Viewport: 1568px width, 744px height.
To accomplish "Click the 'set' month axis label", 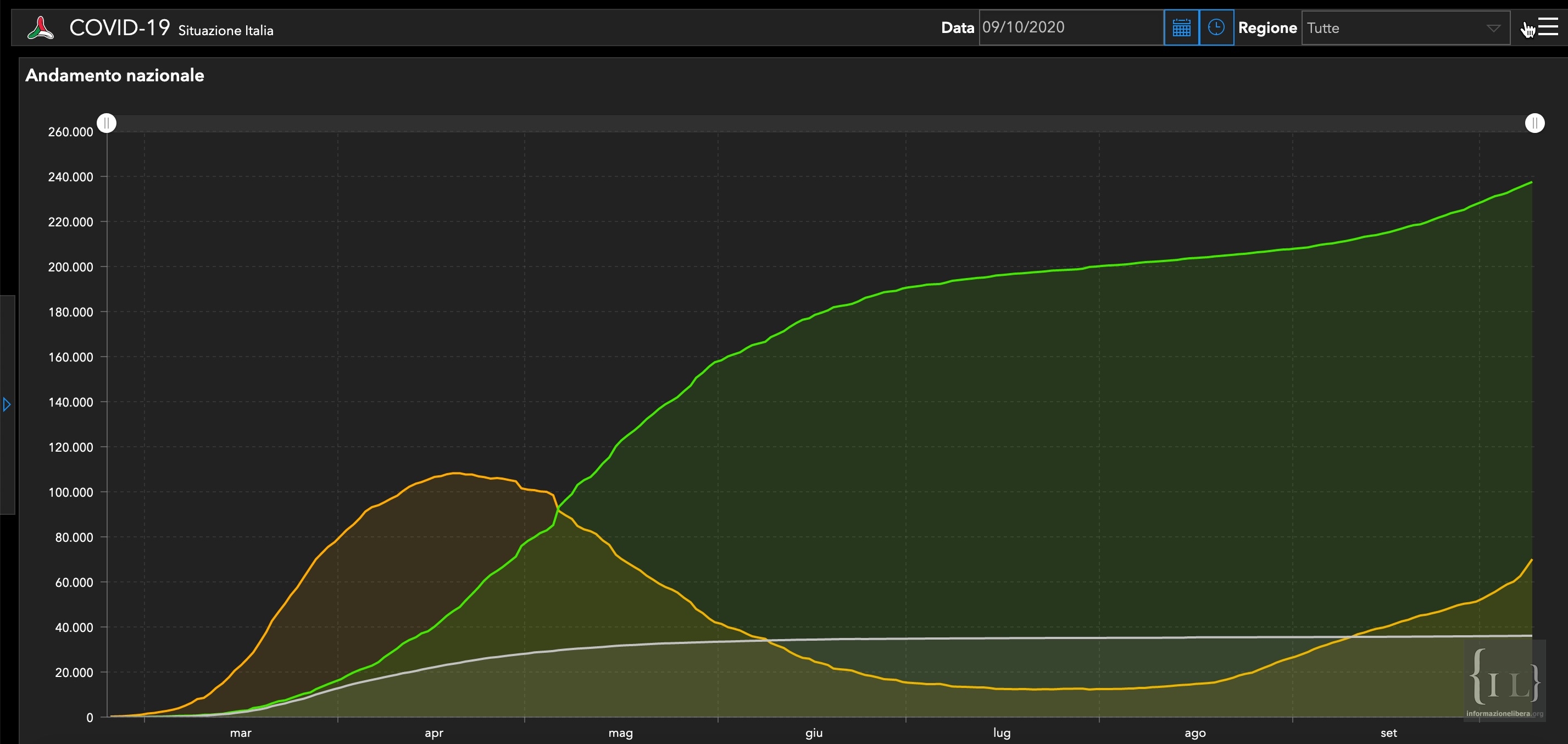I will [x=1388, y=733].
